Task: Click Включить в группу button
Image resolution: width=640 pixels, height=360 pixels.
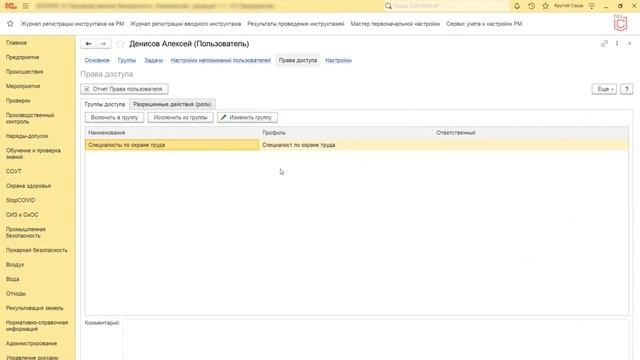Action: 114,118
